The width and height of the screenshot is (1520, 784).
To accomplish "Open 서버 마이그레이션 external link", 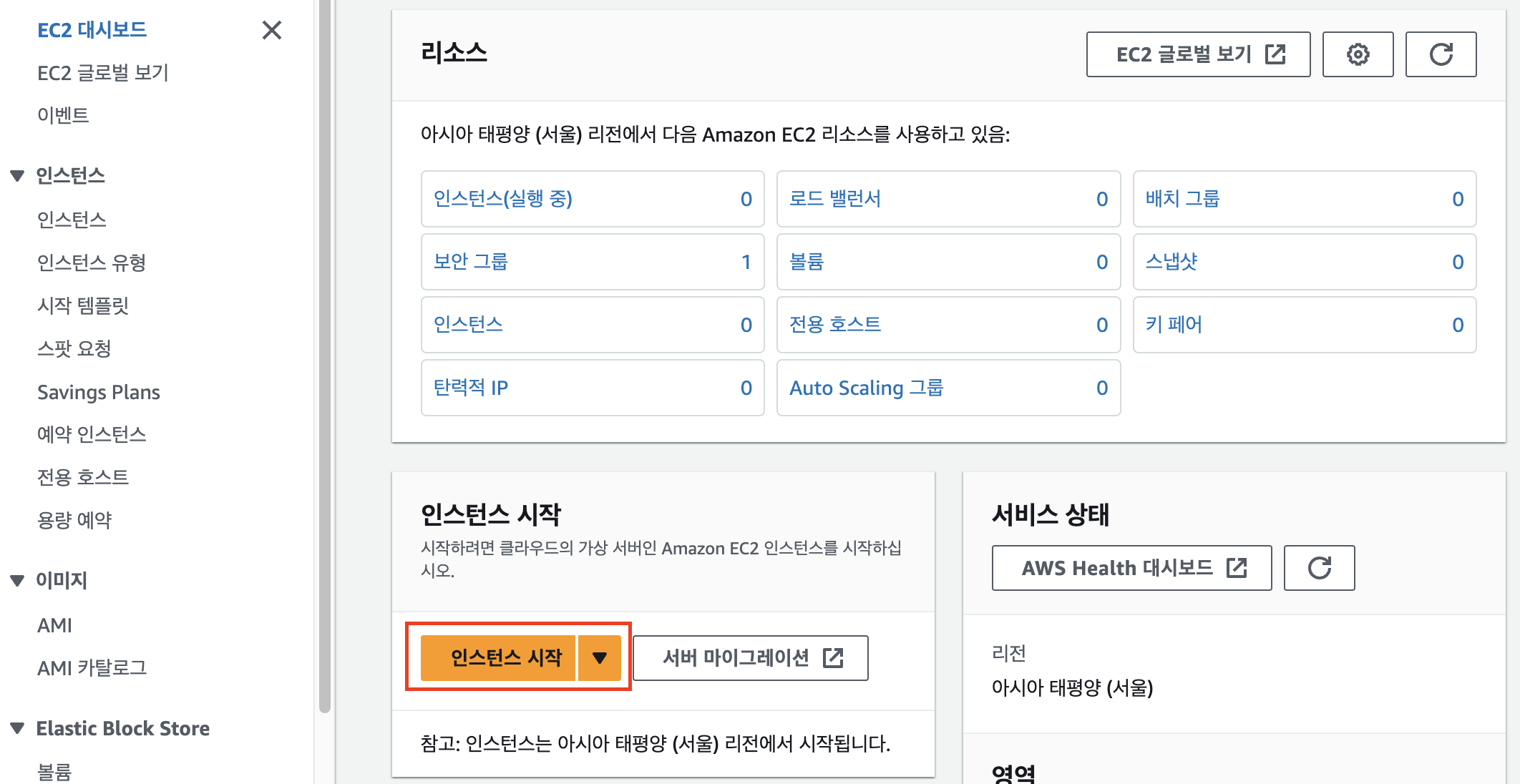I will pyautogui.click(x=751, y=658).
